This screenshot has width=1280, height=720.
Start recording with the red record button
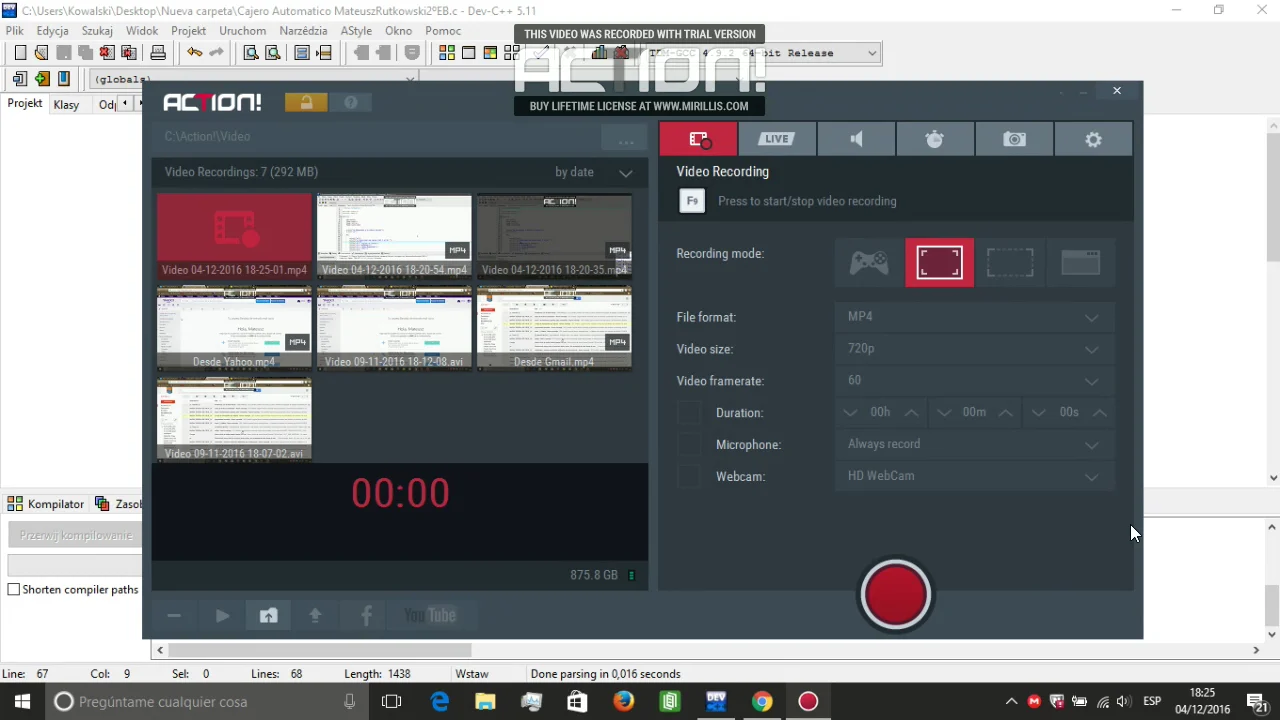(896, 595)
